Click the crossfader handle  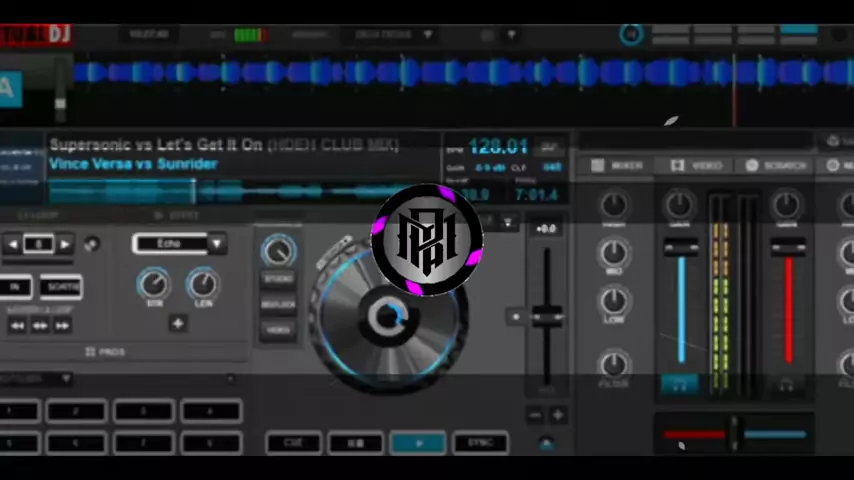[733, 433]
